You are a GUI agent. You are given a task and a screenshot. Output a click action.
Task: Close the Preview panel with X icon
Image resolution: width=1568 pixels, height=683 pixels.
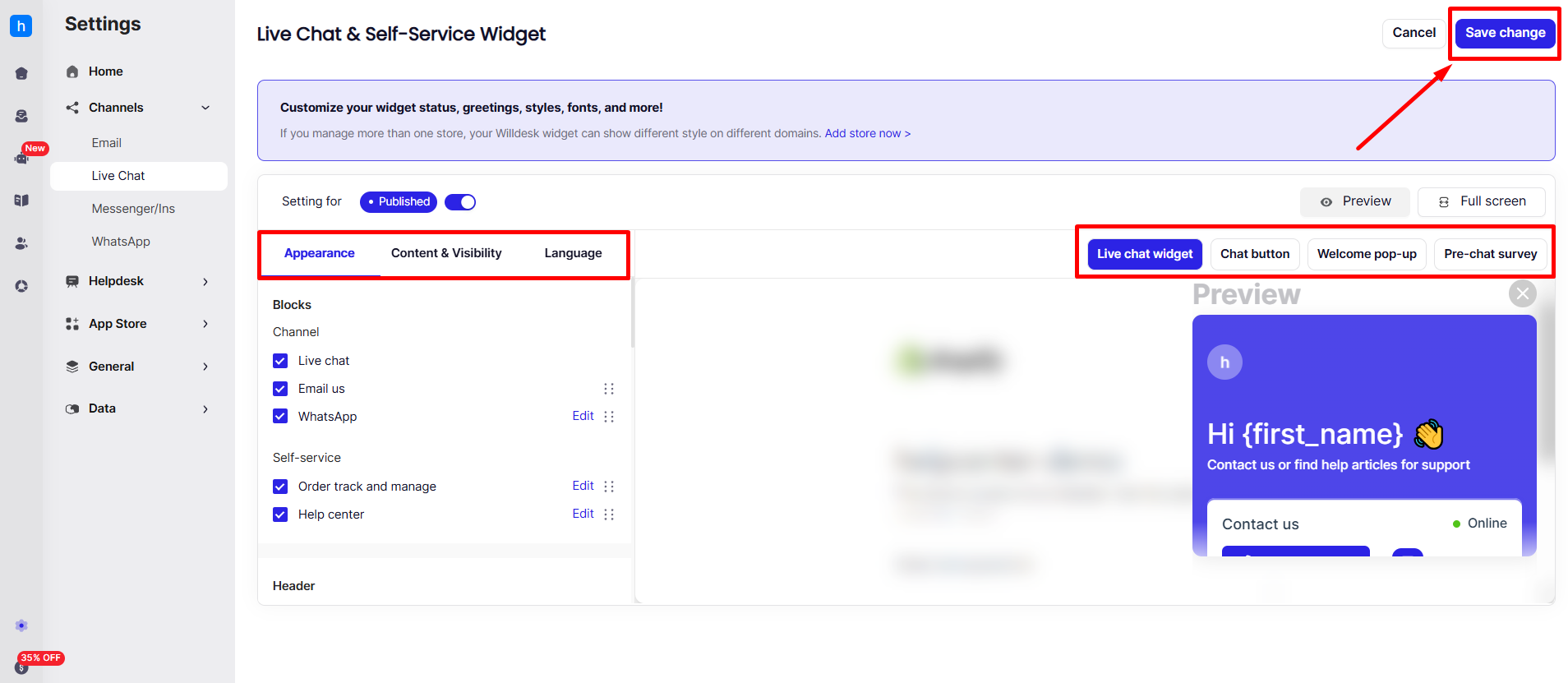1522,293
